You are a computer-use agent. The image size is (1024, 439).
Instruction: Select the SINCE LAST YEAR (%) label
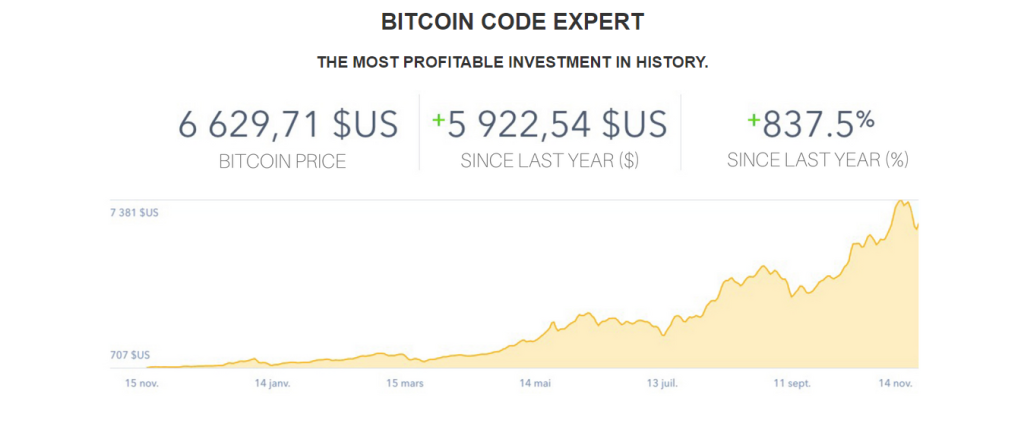point(818,161)
